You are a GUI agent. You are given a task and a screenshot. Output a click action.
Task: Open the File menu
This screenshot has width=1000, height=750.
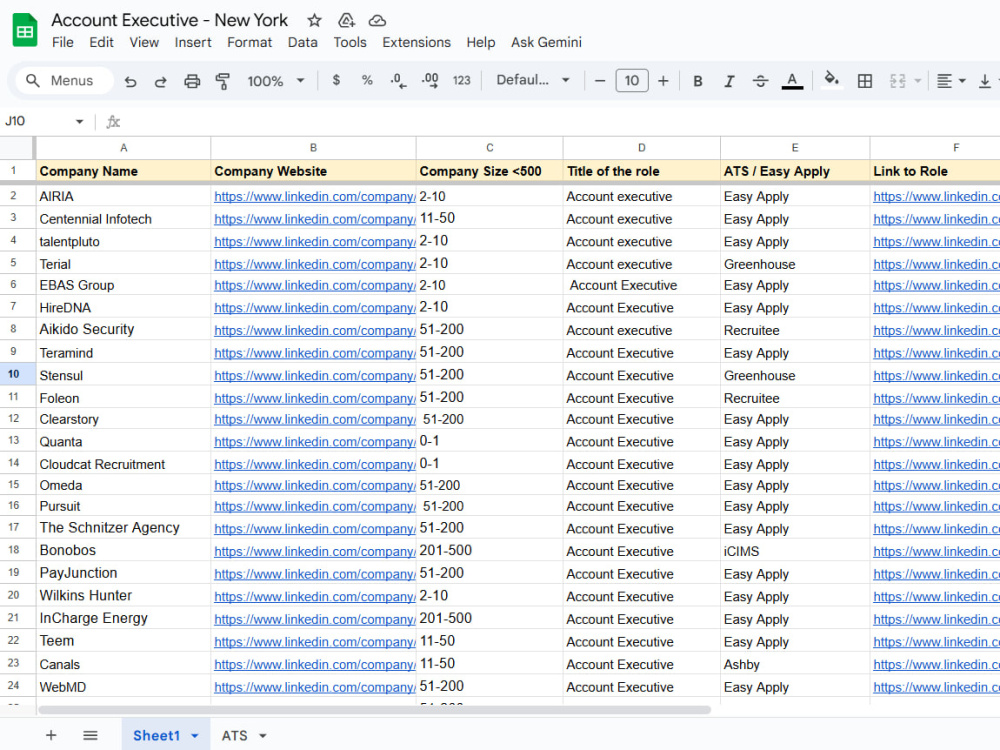[62, 42]
